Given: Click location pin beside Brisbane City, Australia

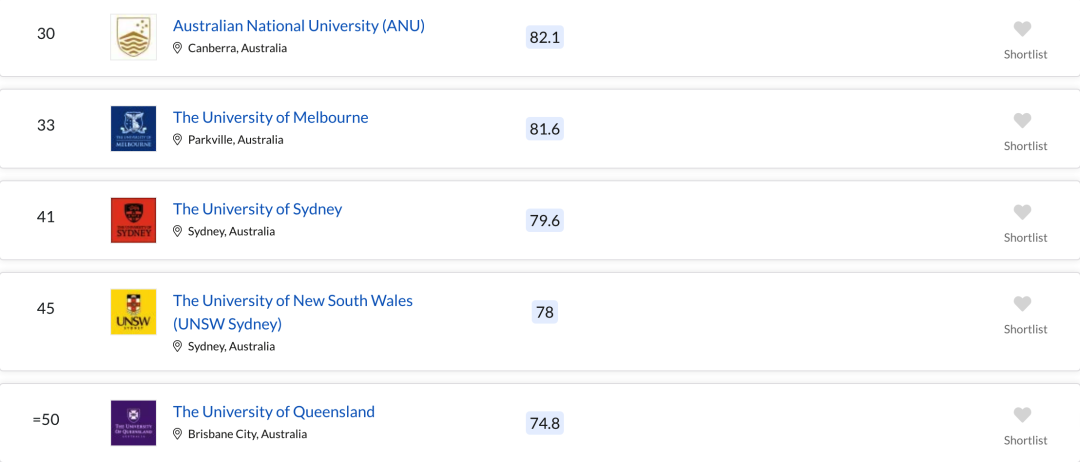Looking at the screenshot, I should (177, 434).
